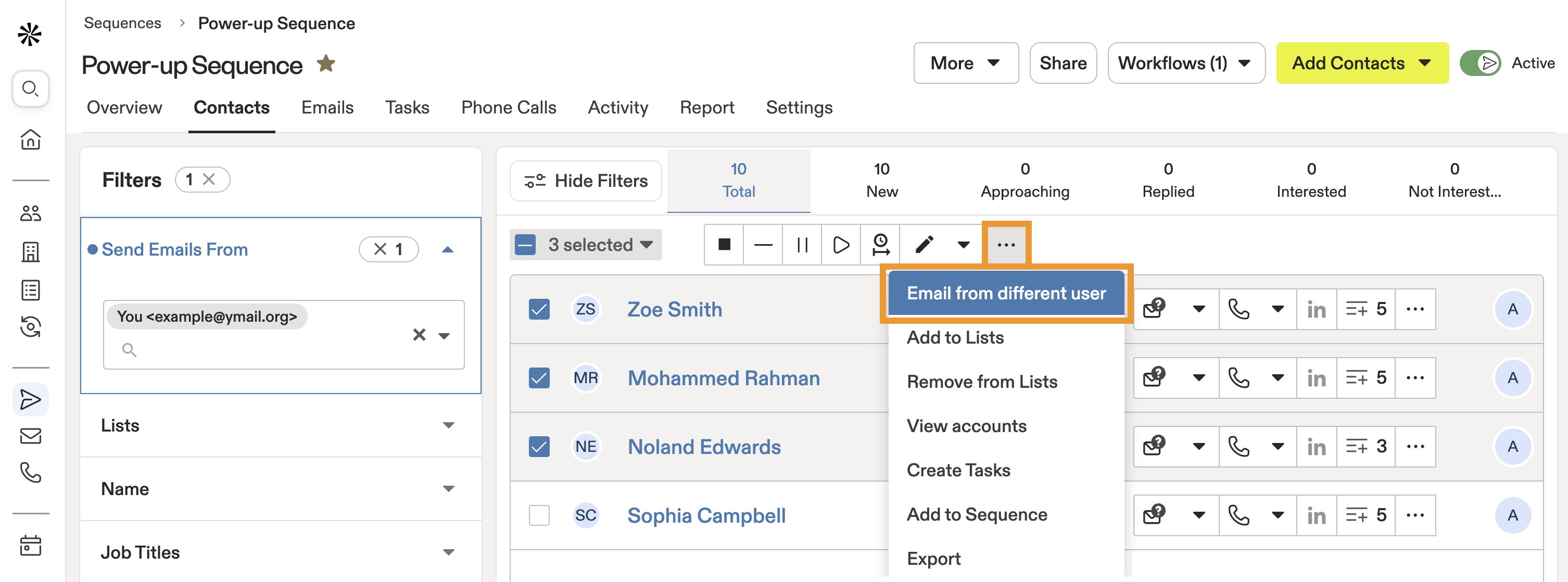
Task: Resume selected contacts with the play icon
Action: click(x=841, y=245)
